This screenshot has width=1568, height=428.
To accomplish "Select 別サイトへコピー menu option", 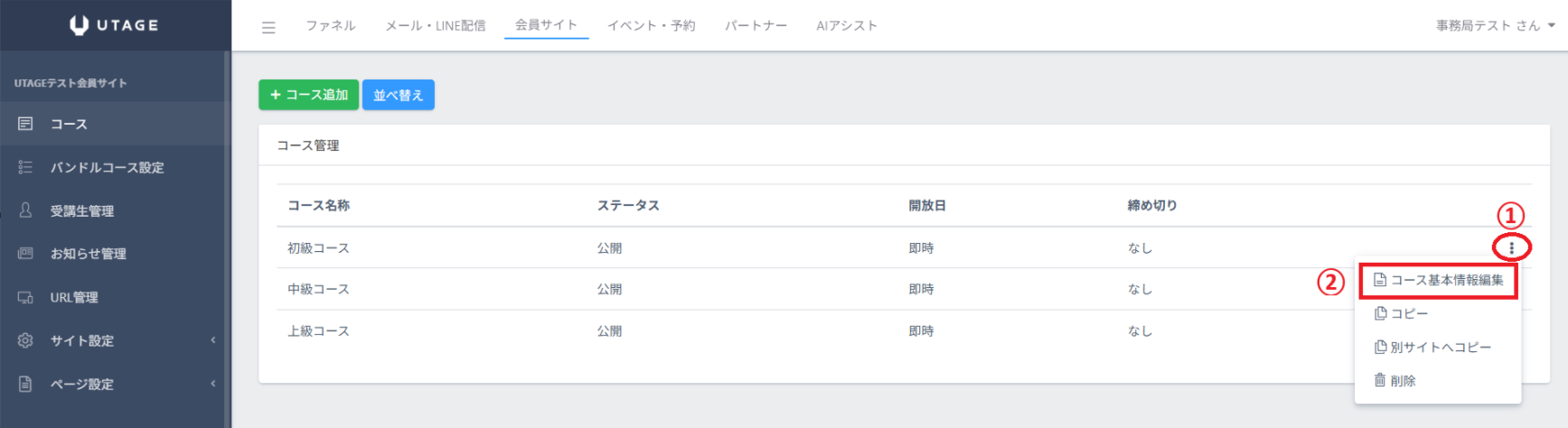I will 1433,348.
